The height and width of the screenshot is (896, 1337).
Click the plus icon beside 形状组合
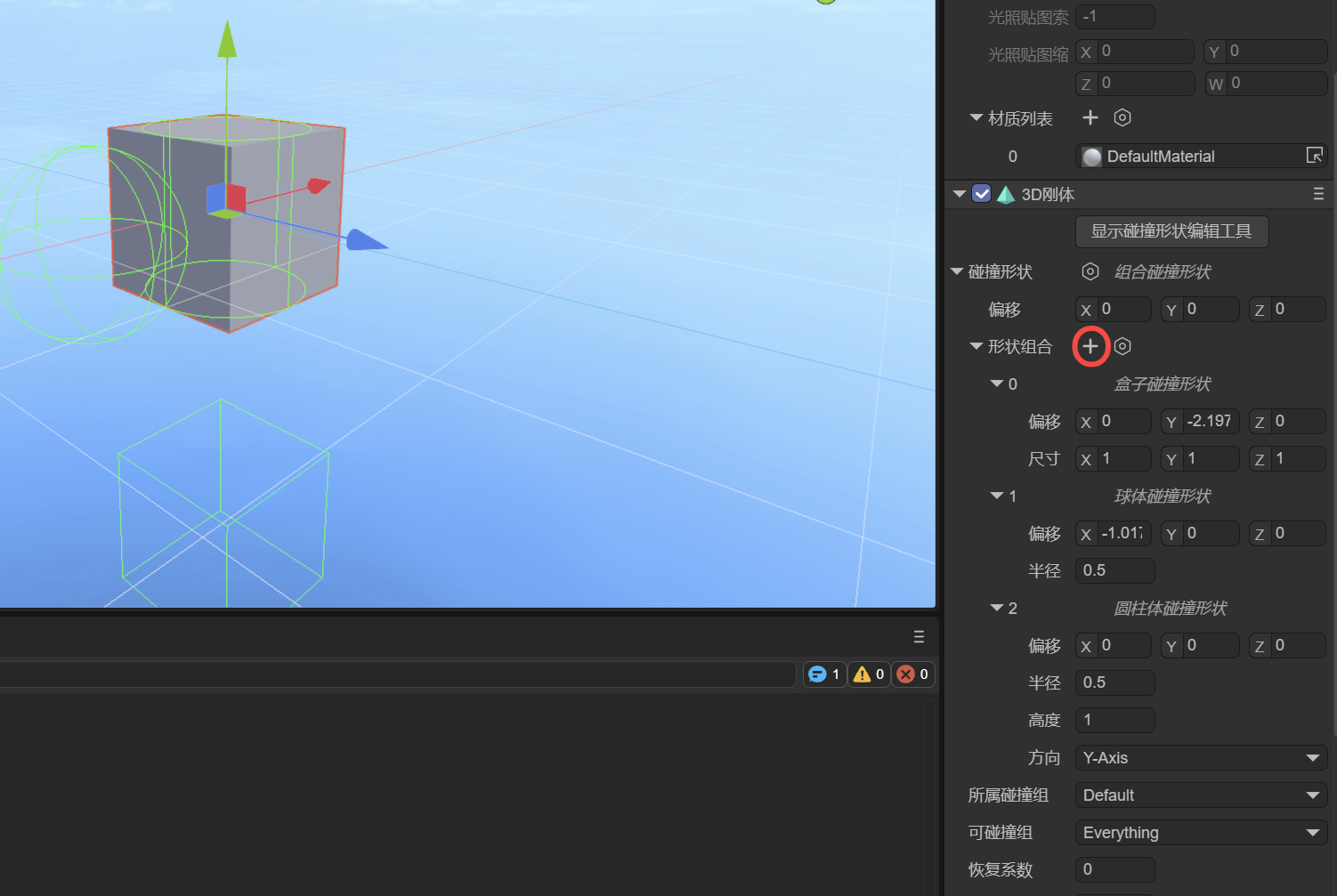click(x=1090, y=346)
